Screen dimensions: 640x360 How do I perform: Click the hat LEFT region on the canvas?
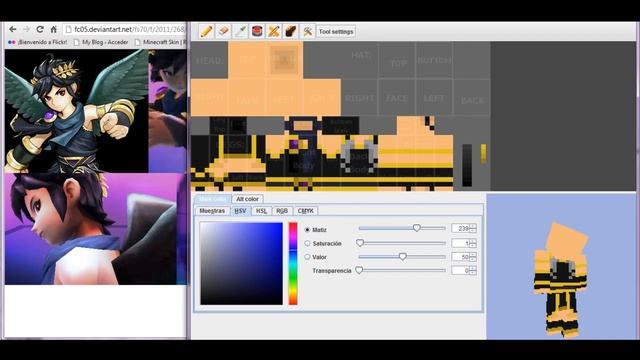click(434, 98)
